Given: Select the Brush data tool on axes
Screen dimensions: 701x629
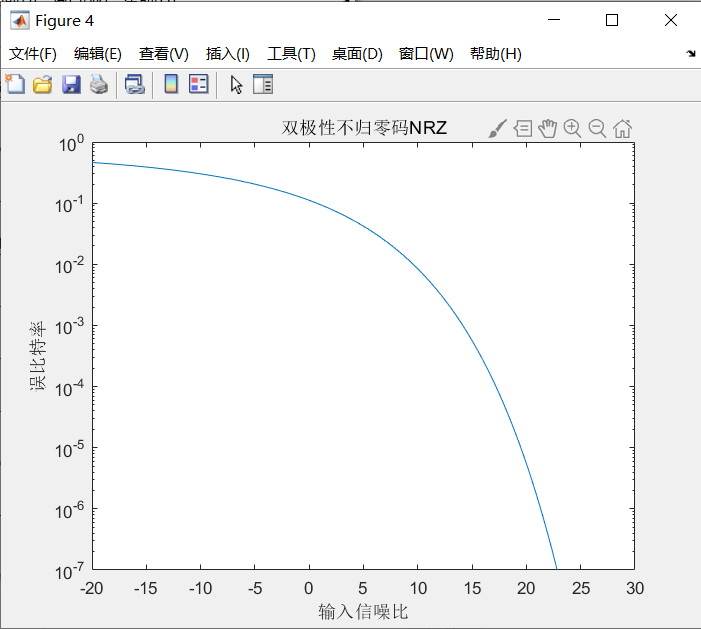Looking at the screenshot, I should click(498, 129).
